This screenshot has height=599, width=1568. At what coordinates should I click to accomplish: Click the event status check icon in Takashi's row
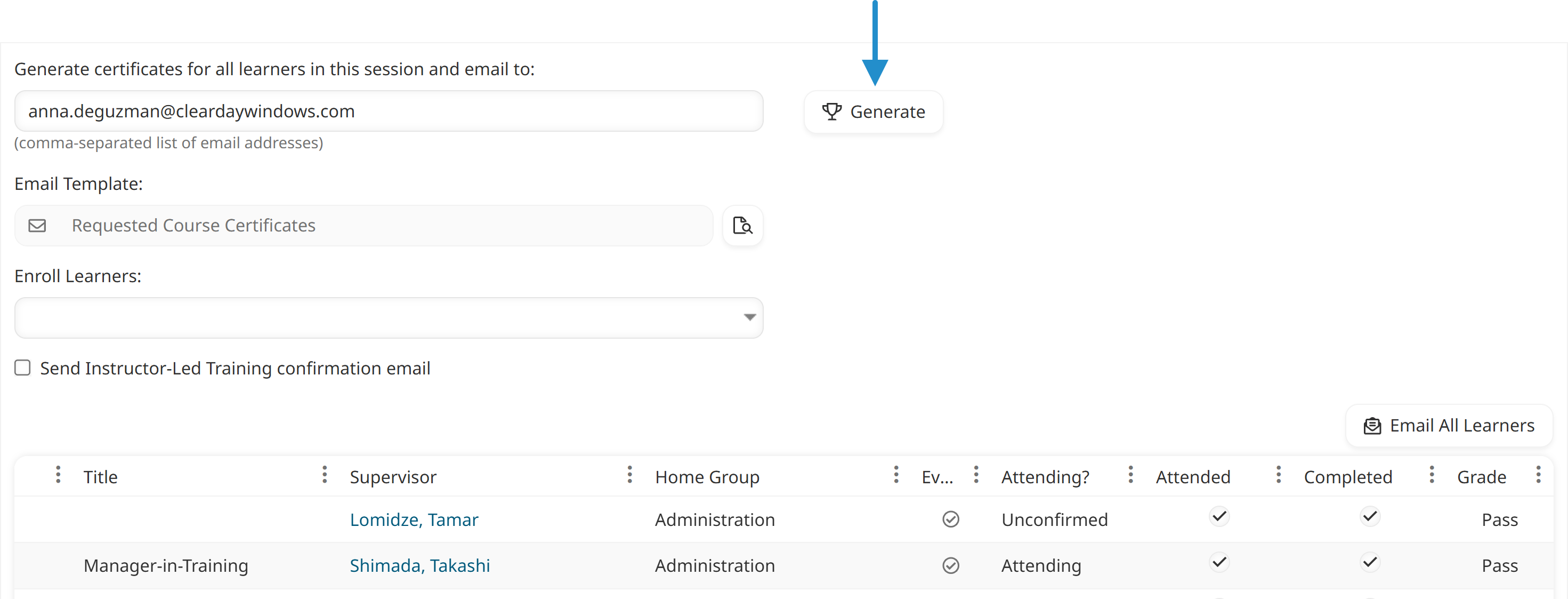951,565
